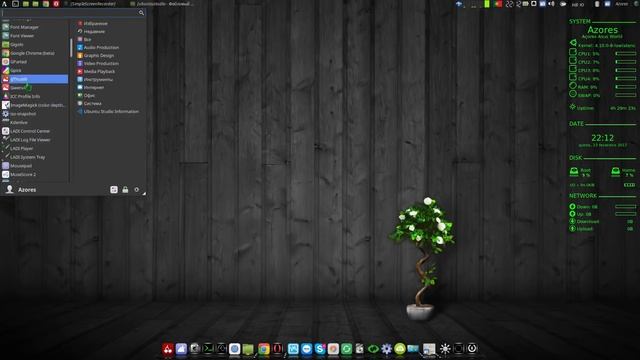Image resolution: width=640 pixels, height=360 pixels.
Task: Lock the screen using the padlock icon
Action: 125,189
